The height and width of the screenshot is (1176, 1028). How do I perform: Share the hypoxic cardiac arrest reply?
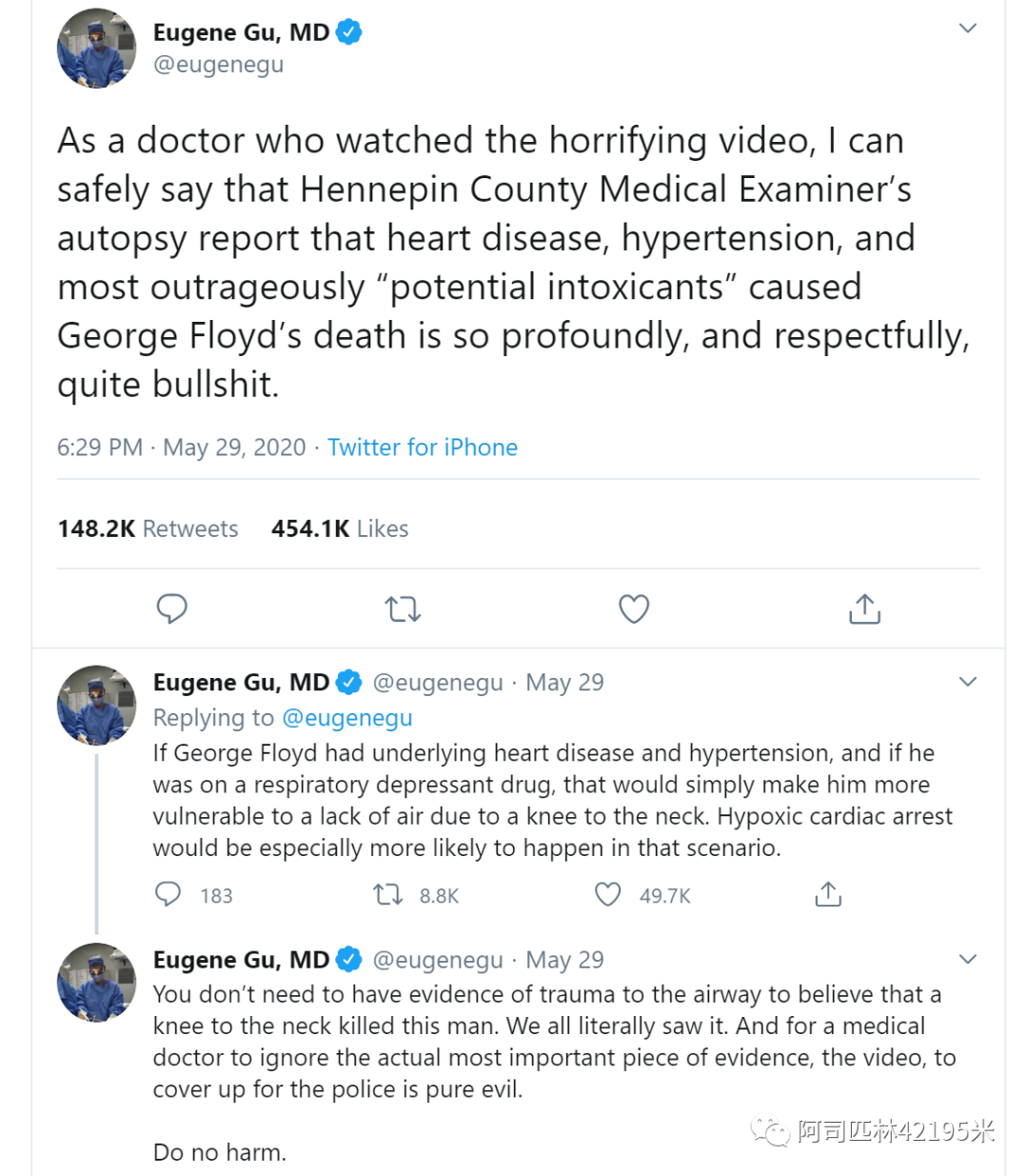pyautogui.click(x=828, y=894)
